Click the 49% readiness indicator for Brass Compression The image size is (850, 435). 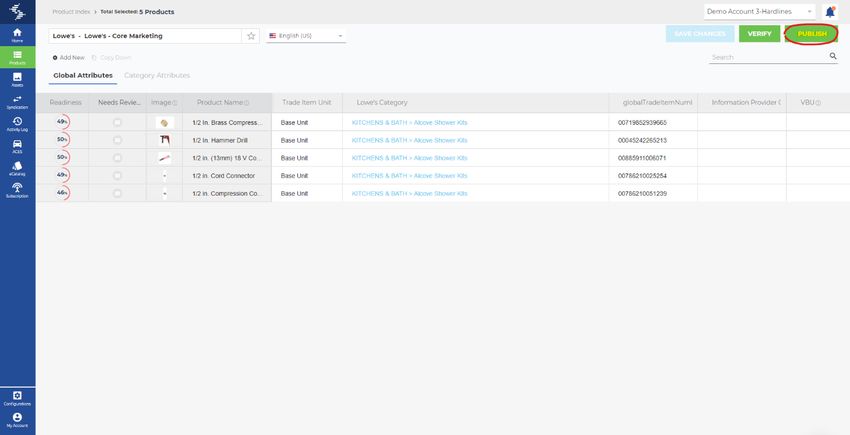pos(63,122)
